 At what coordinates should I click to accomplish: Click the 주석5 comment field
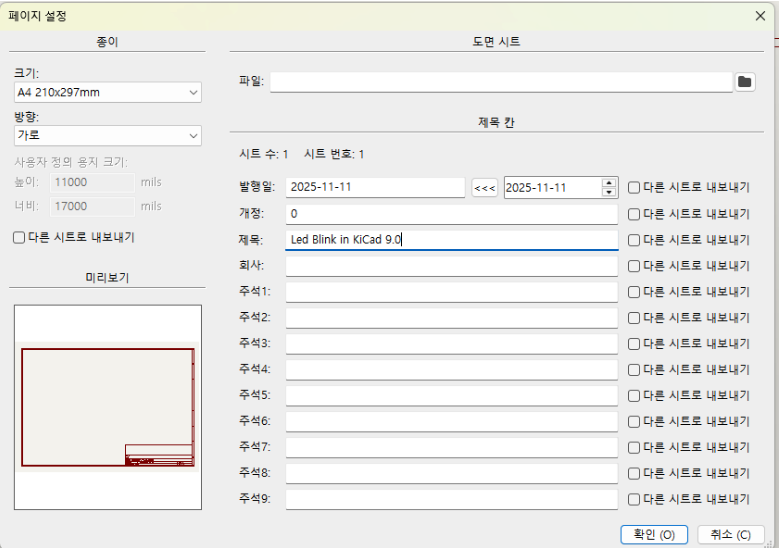click(x=452, y=395)
